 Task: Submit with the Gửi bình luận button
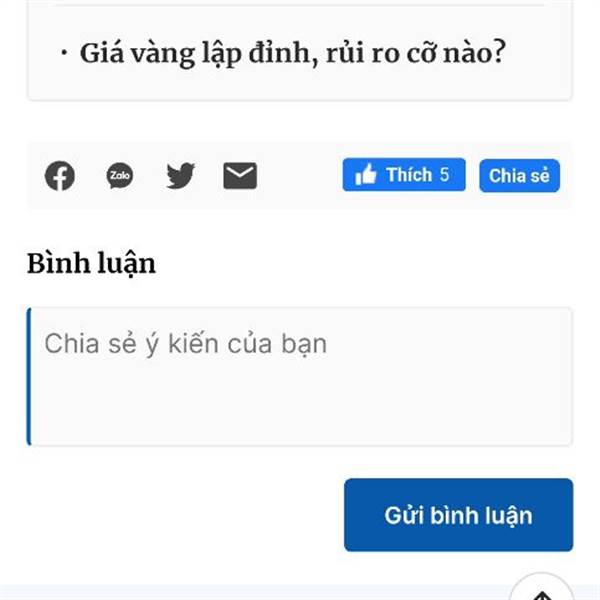458,515
